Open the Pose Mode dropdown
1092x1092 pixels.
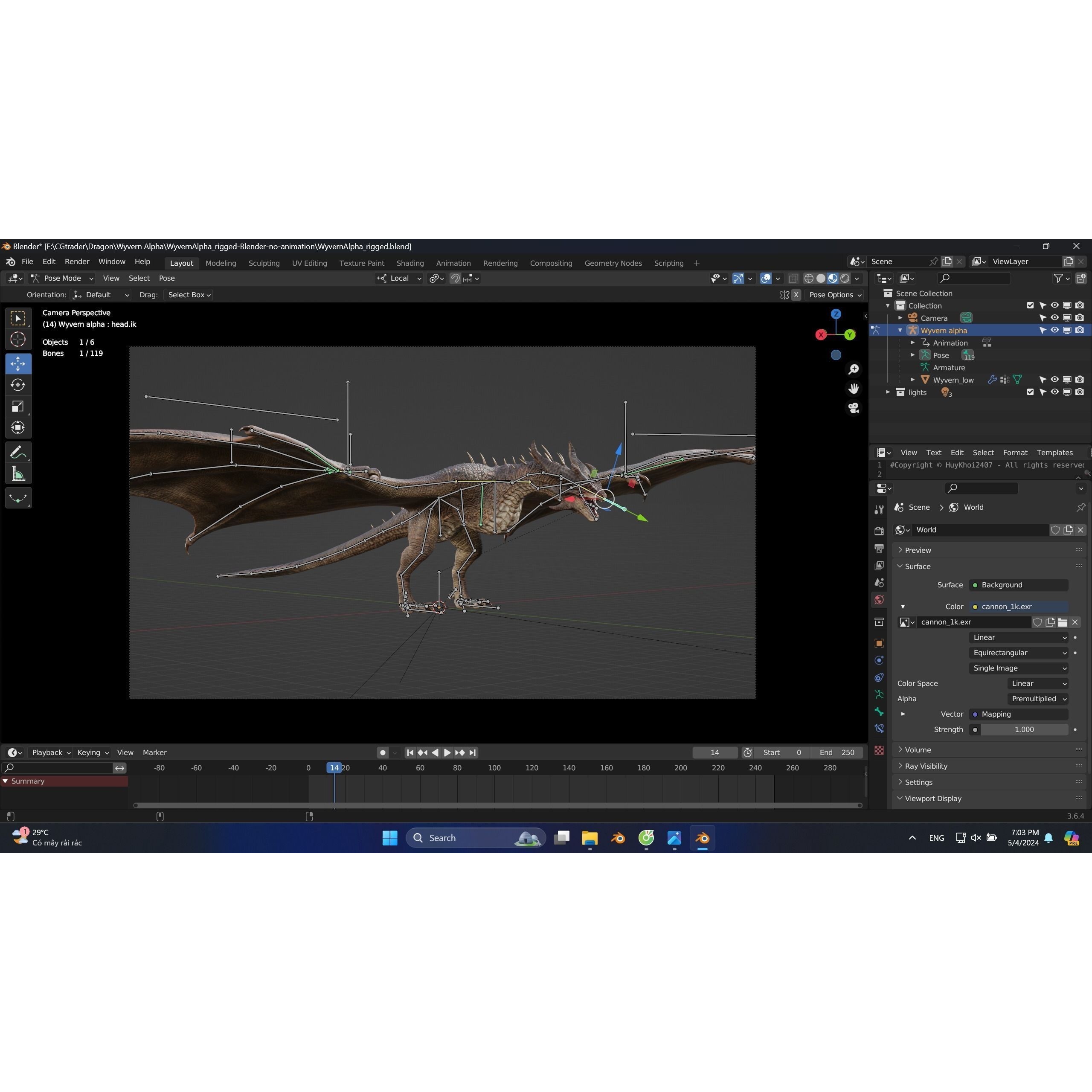(62, 278)
